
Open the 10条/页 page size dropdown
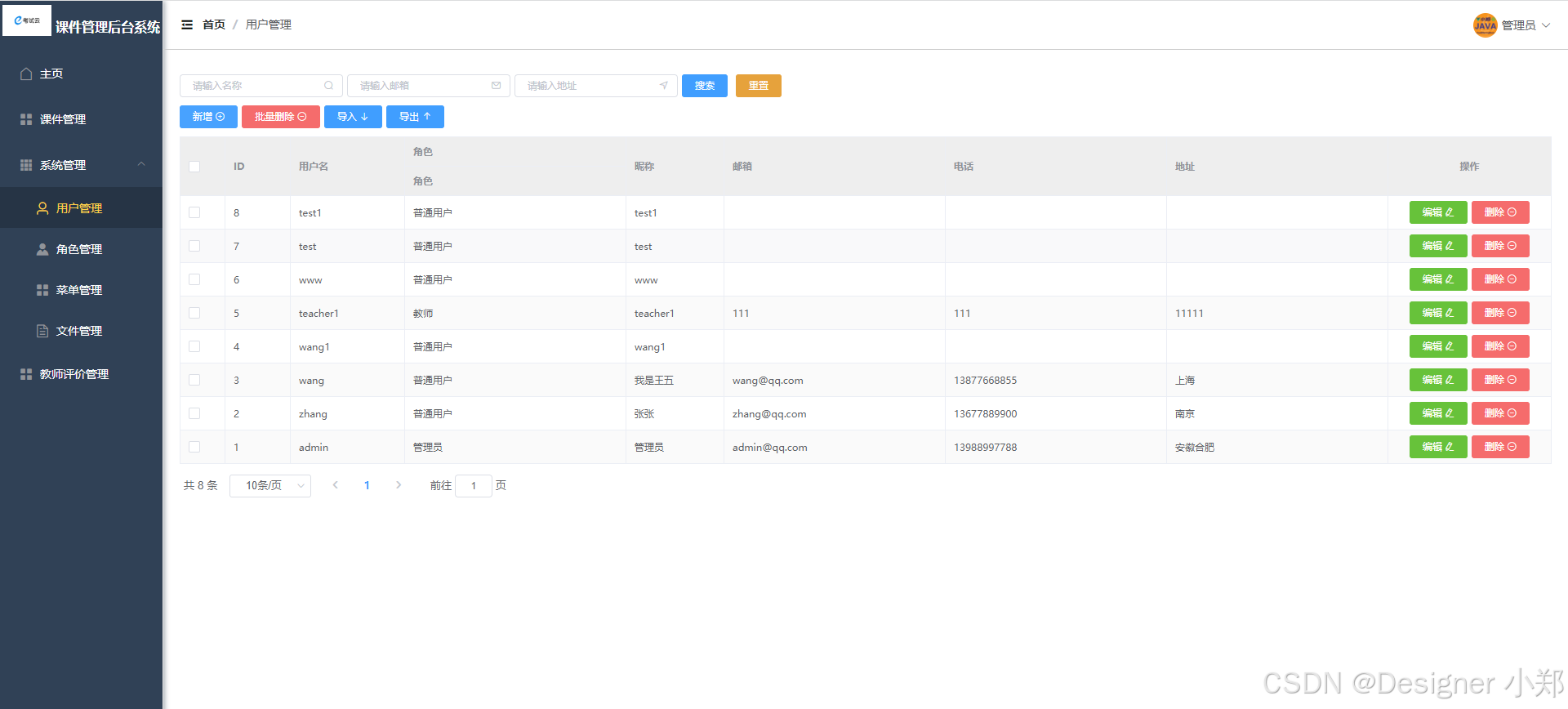click(x=270, y=485)
